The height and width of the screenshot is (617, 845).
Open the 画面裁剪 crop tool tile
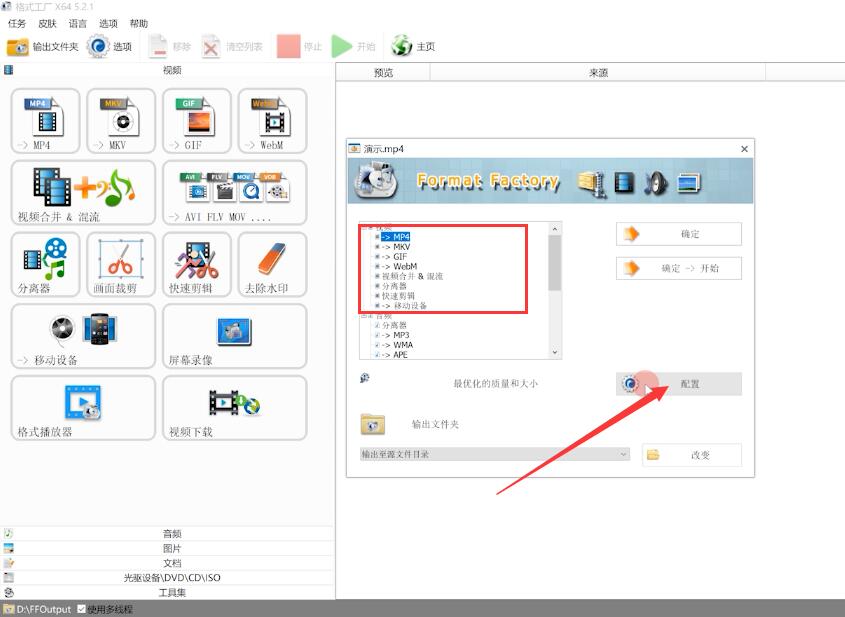coord(121,265)
